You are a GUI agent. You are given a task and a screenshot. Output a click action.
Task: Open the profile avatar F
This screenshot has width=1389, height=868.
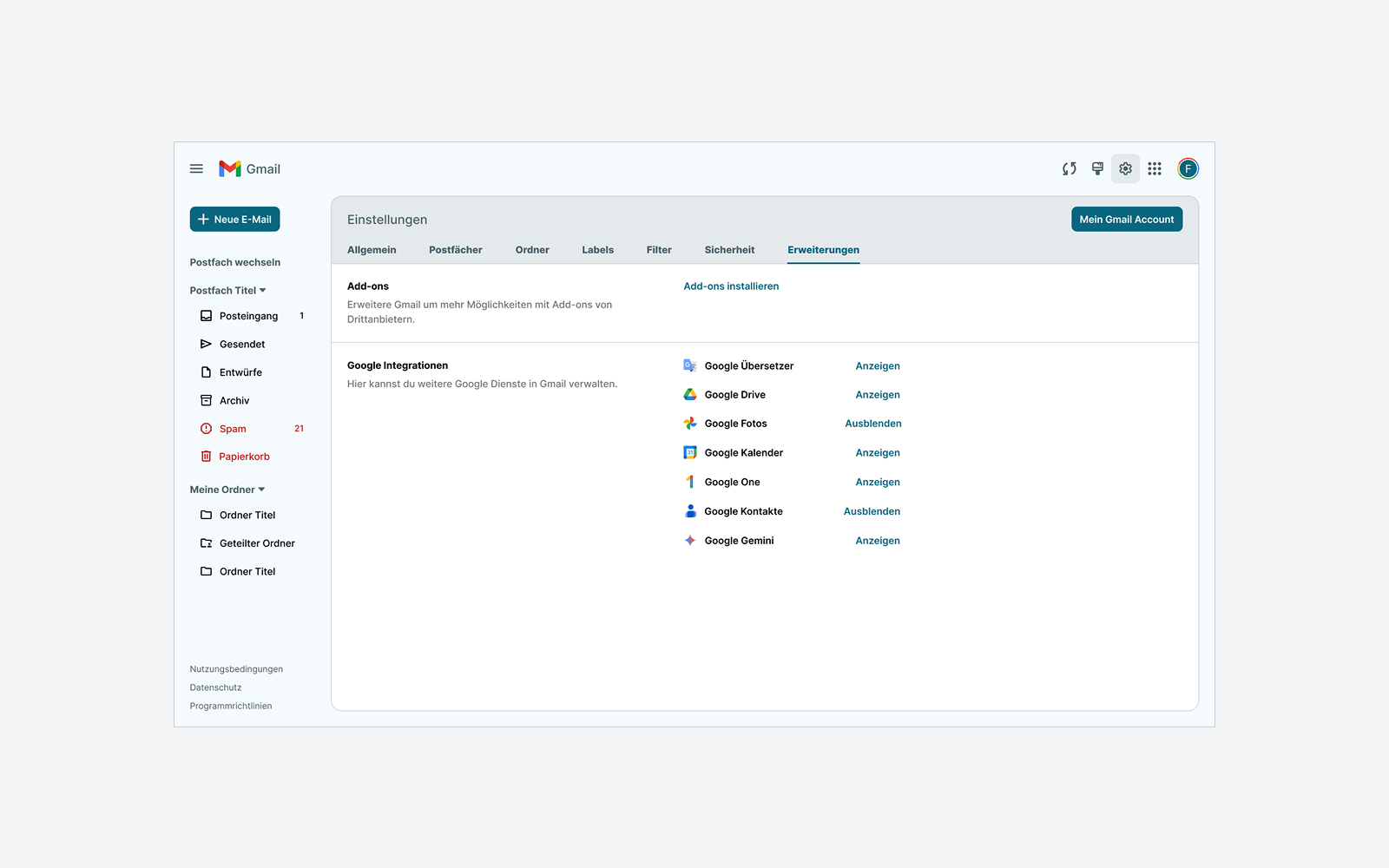(x=1188, y=168)
